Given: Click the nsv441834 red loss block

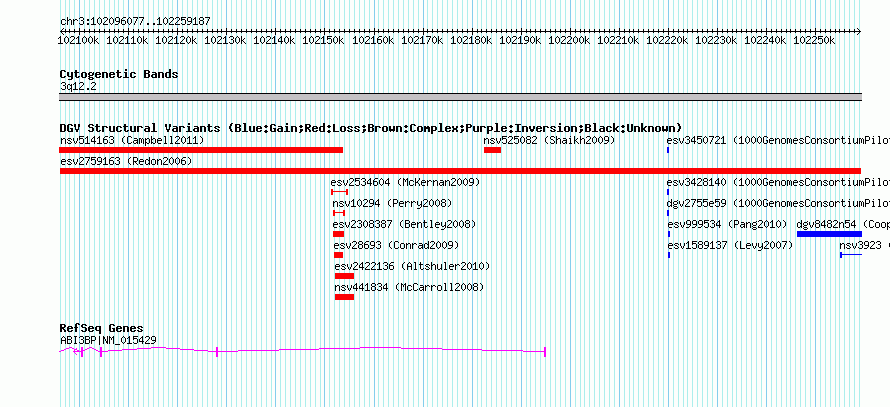Looking at the screenshot, I should coord(345,297).
